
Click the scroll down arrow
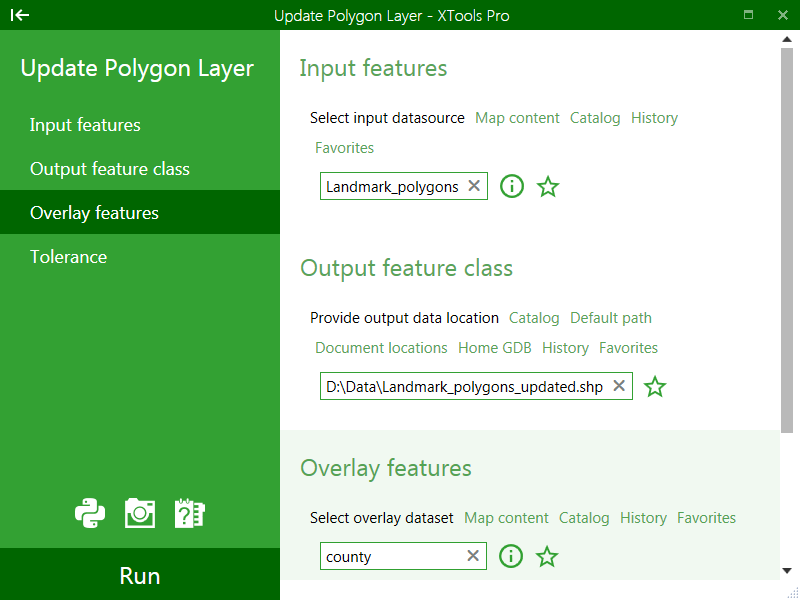point(787,571)
